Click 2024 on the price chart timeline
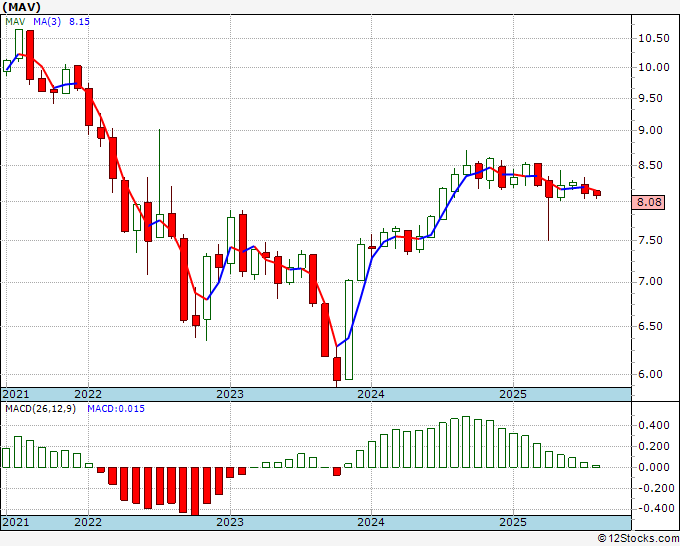680x546 pixels. point(371,394)
